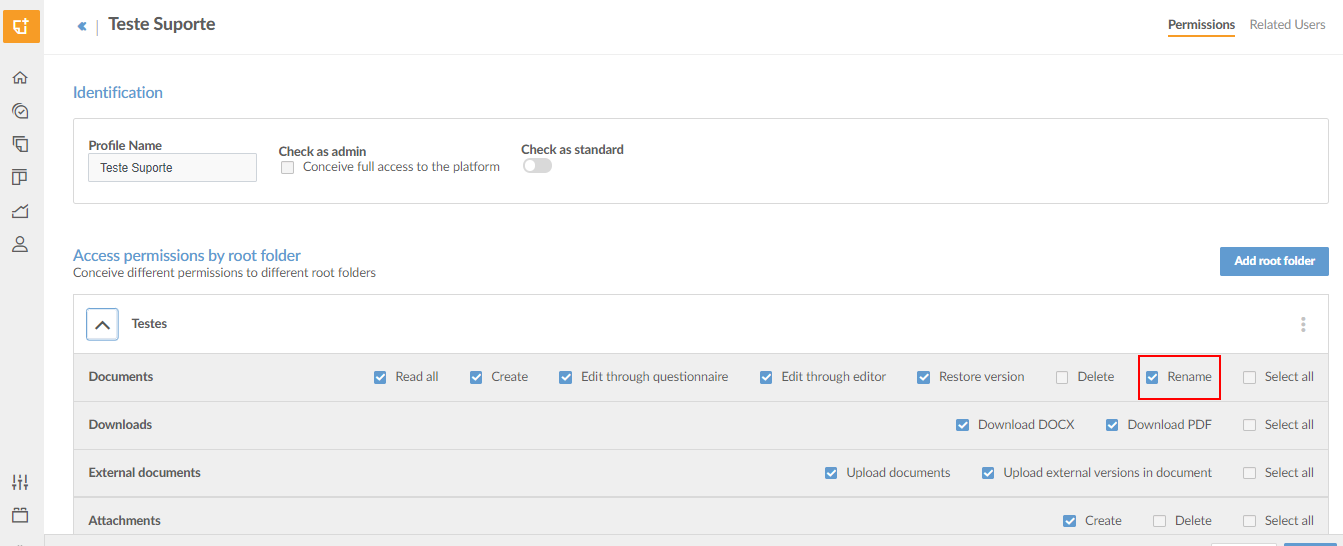Click Access permissions by root folder heading
Screen dimensions: 1343x546
[x=187, y=255]
